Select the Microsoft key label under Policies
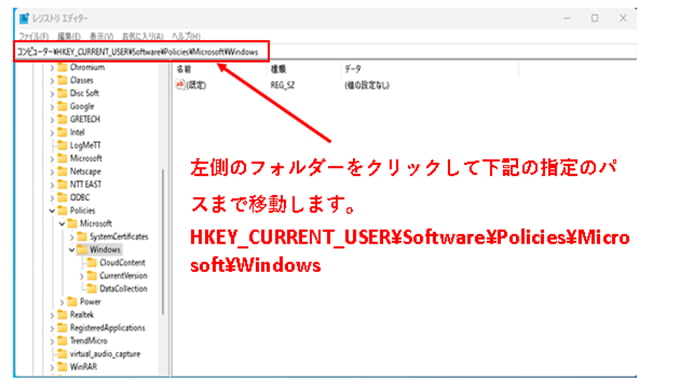Image resolution: width=680 pixels, height=390 pixels. (96, 223)
